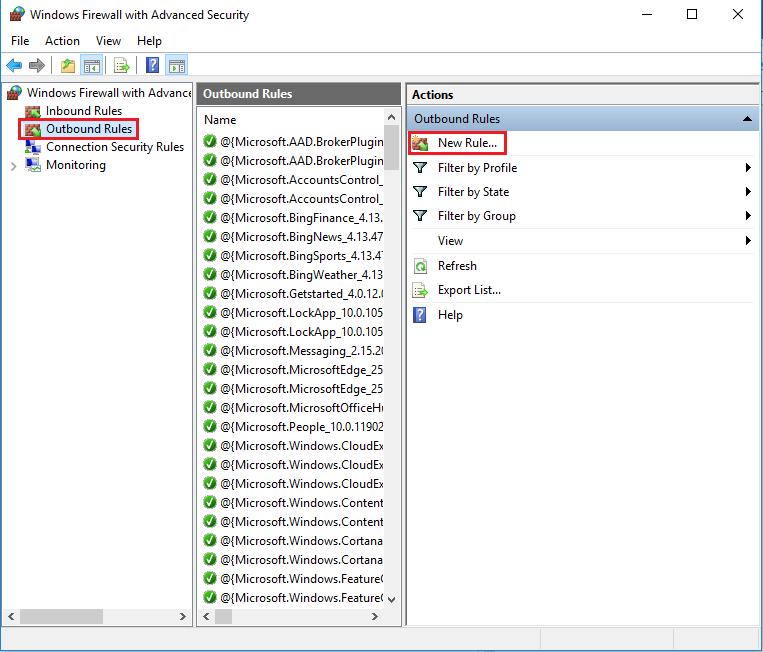Viewport: 763px width, 652px height.
Task: Click the New Rule icon in Actions pane
Action: pos(420,143)
